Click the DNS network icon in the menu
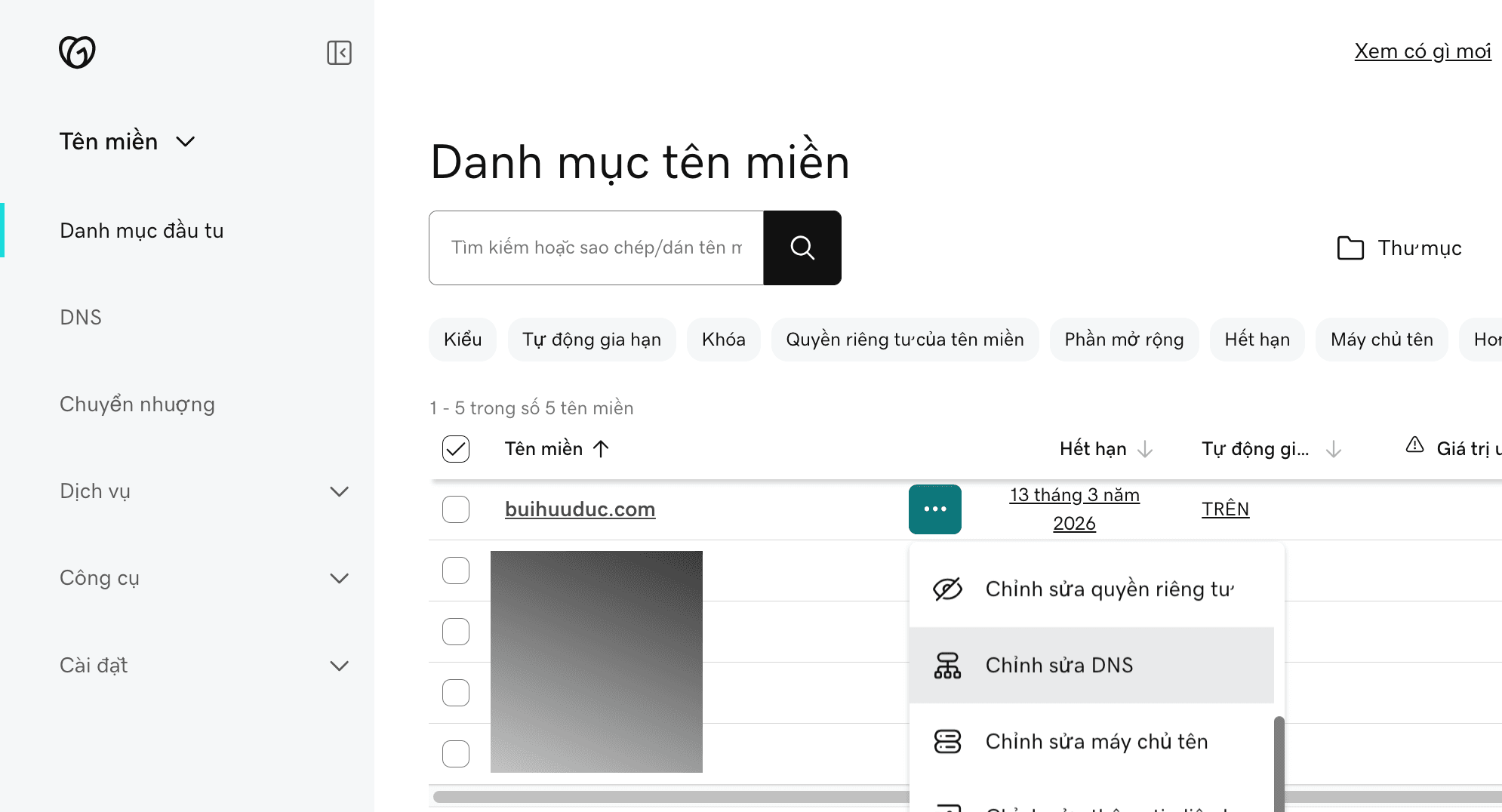The height and width of the screenshot is (812, 1502). point(949,665)
